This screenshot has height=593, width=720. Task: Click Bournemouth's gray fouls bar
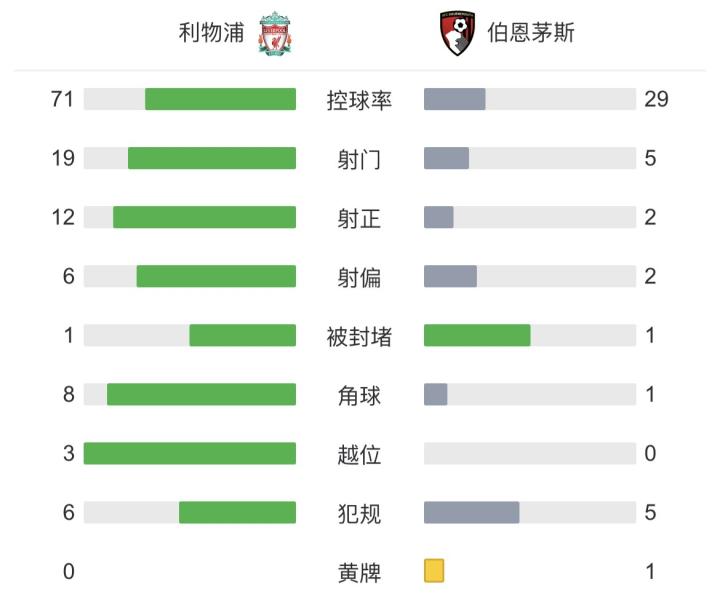coord(471,512)
